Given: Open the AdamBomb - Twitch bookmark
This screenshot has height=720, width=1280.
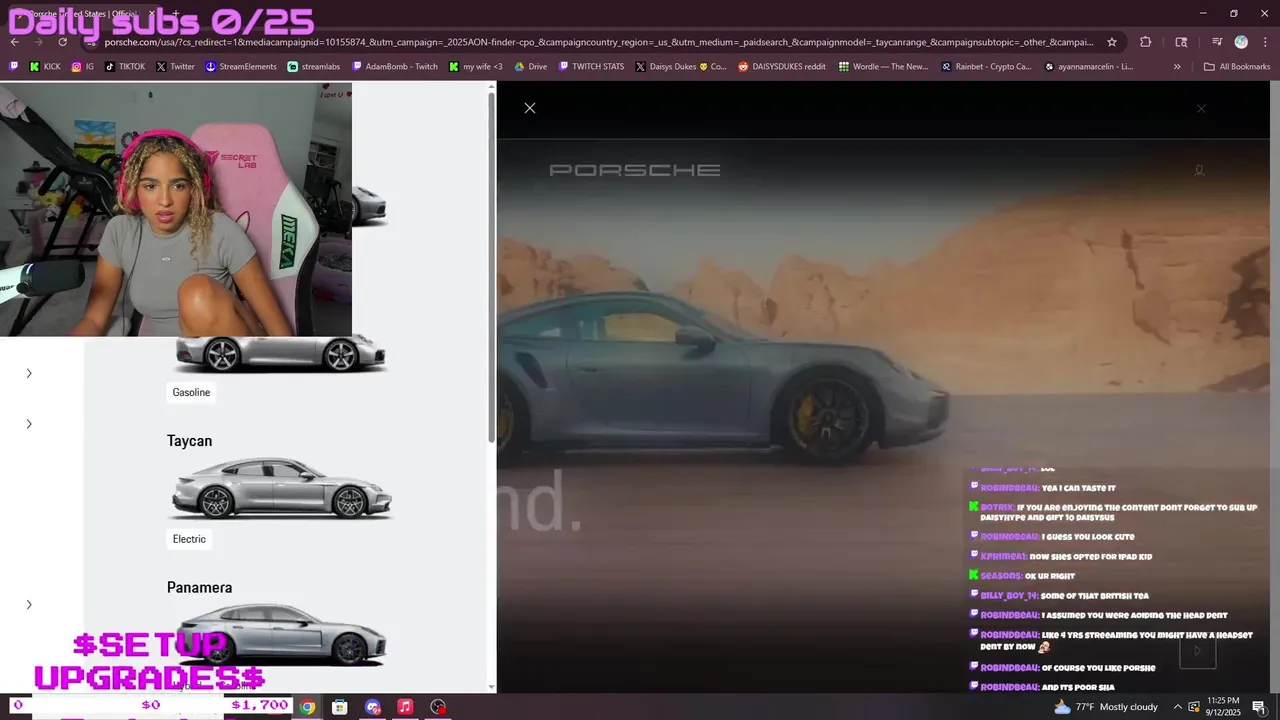Looking at the screenshot, I should tap(394, 67).
